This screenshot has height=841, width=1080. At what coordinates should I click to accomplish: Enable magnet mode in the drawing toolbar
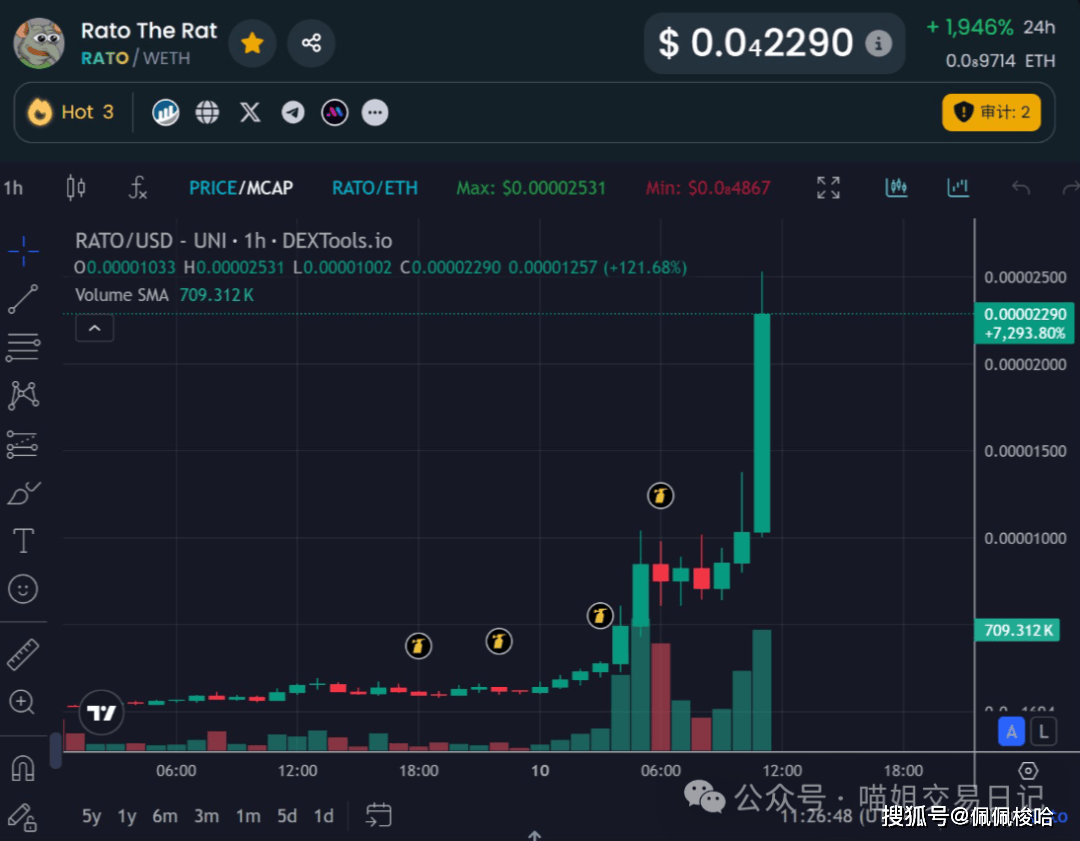pos(22,768)
